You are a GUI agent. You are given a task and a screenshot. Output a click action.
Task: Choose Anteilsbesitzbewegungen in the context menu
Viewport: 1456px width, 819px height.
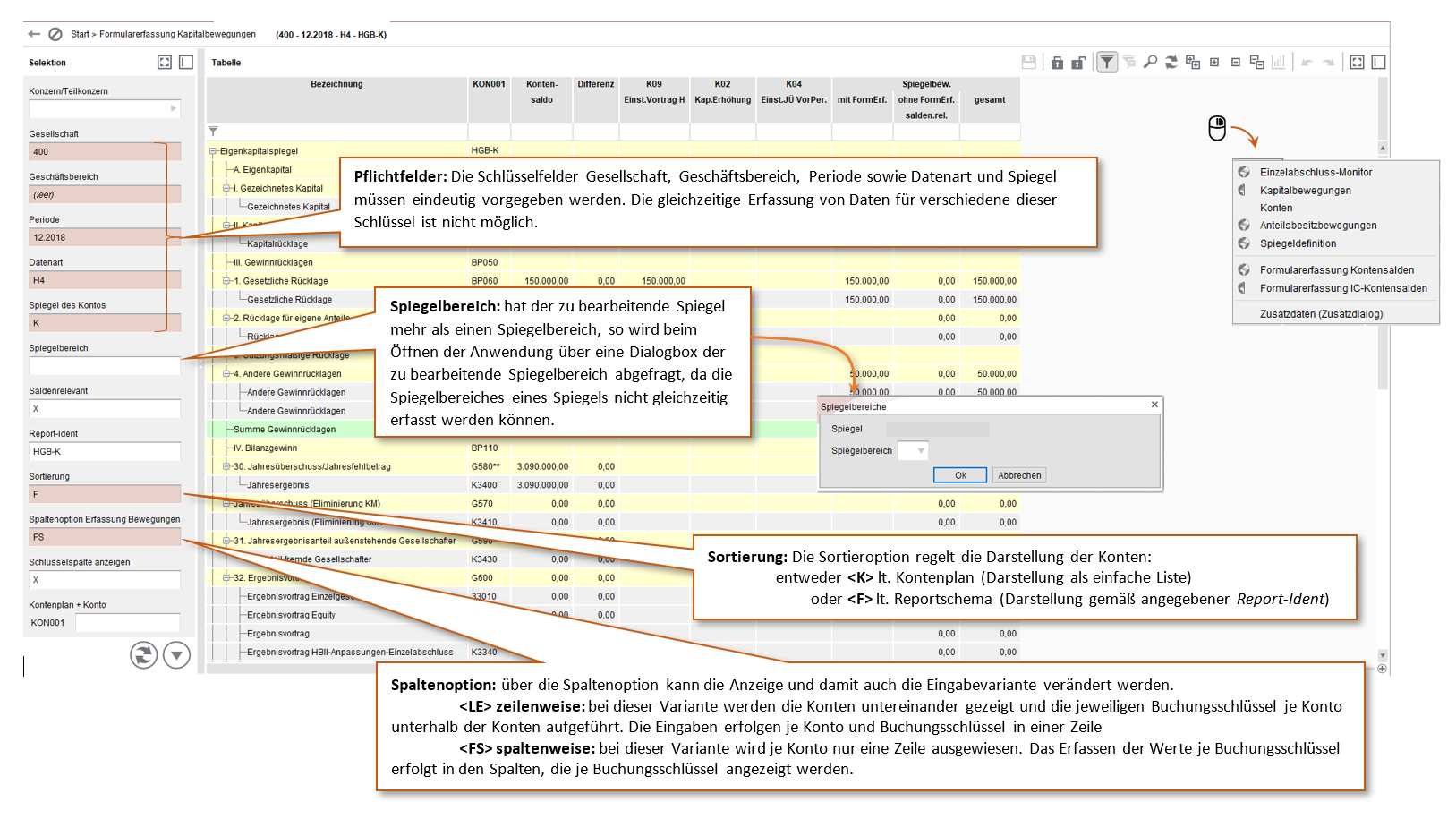pos(1318,226)
